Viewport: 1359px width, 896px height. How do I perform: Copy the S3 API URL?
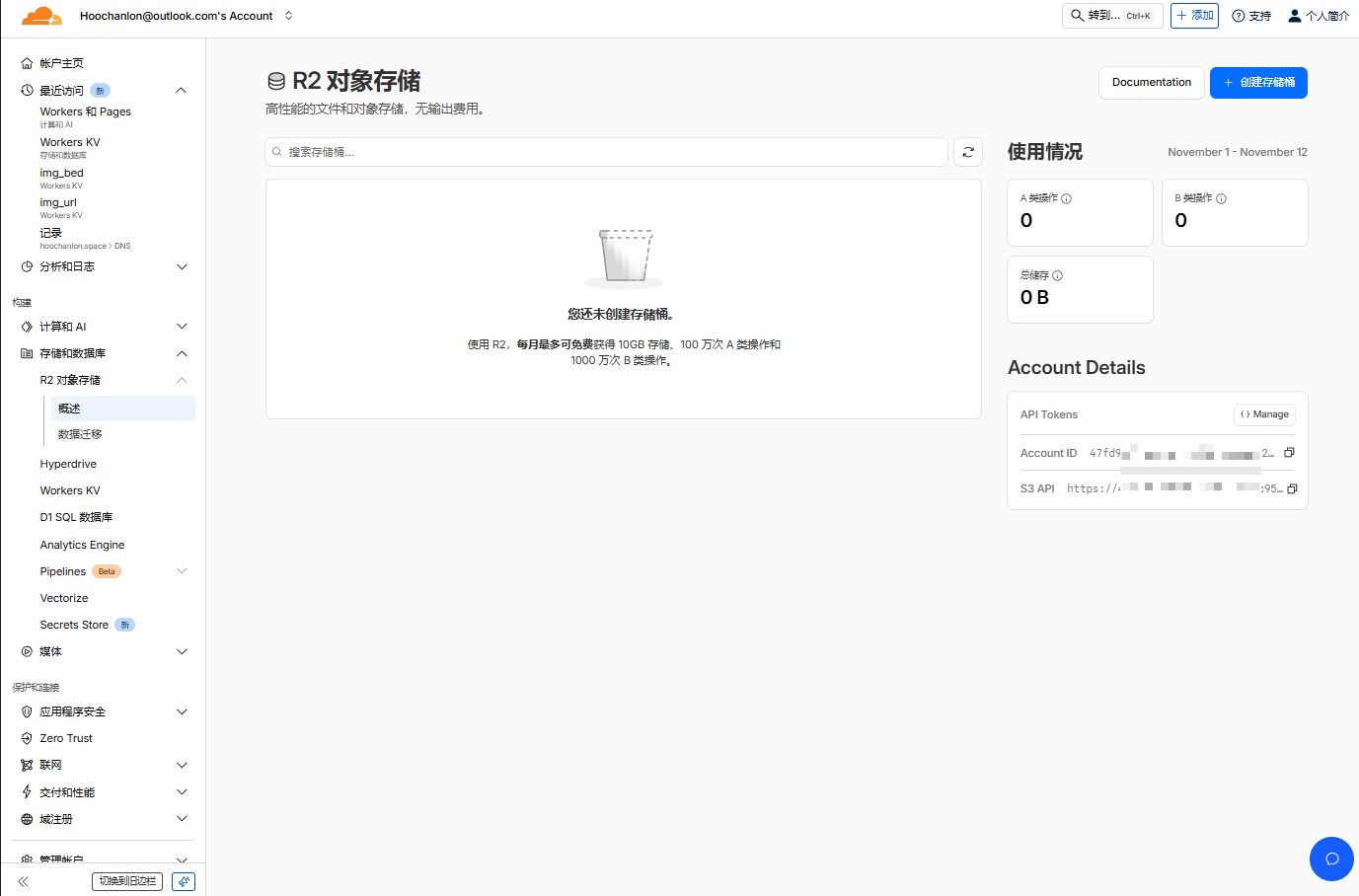point(1292,488)
